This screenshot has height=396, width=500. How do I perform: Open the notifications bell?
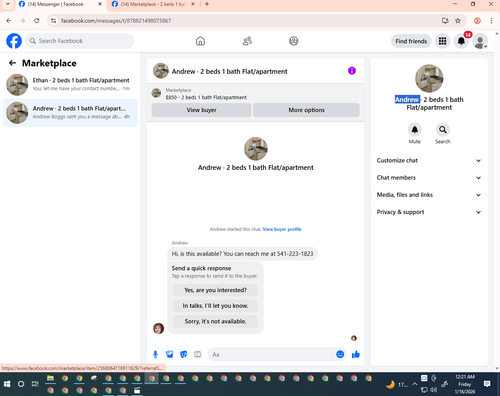[x=461, y=41]
